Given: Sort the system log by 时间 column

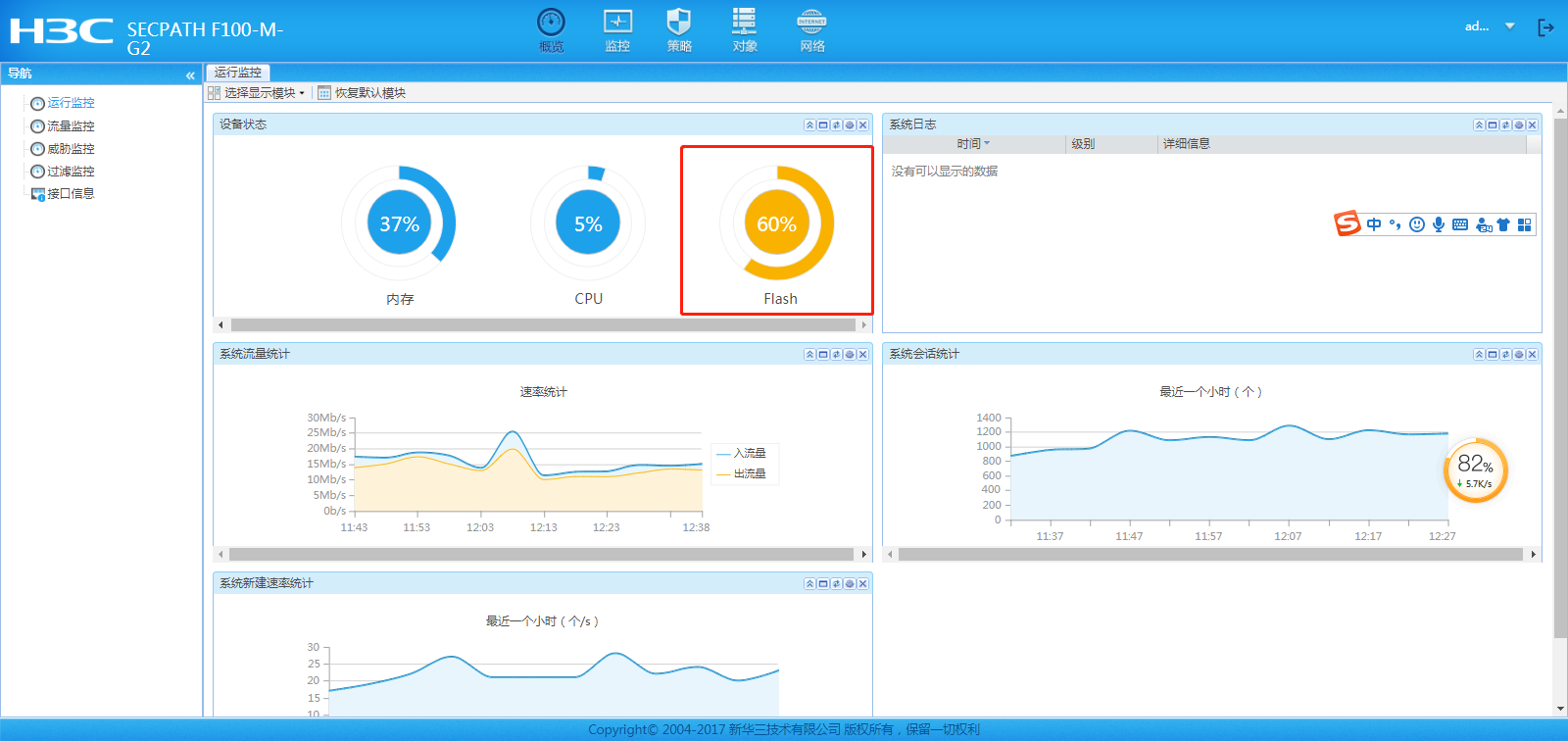Looking at the screenshot, I should [969, 144].
